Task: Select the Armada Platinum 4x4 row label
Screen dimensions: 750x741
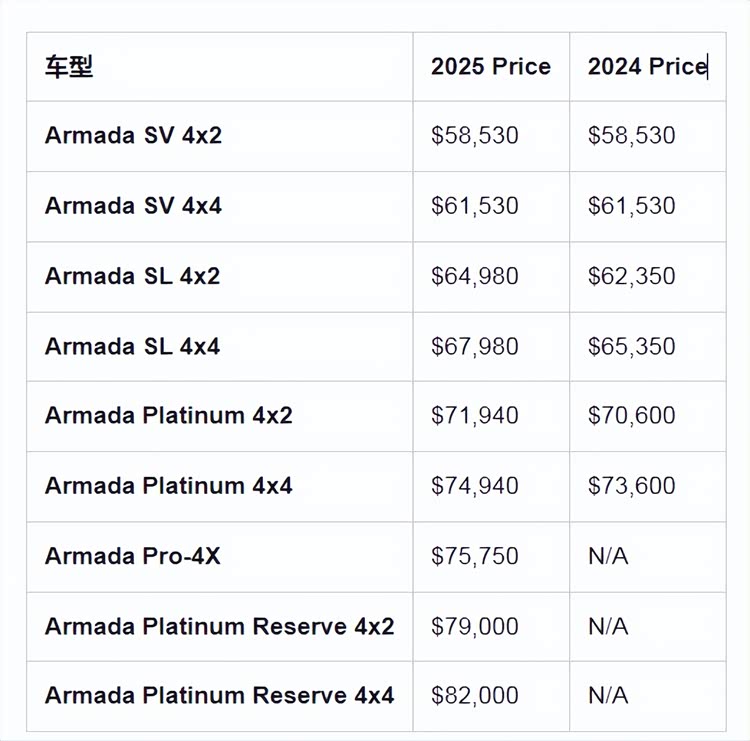Action: 168,486
